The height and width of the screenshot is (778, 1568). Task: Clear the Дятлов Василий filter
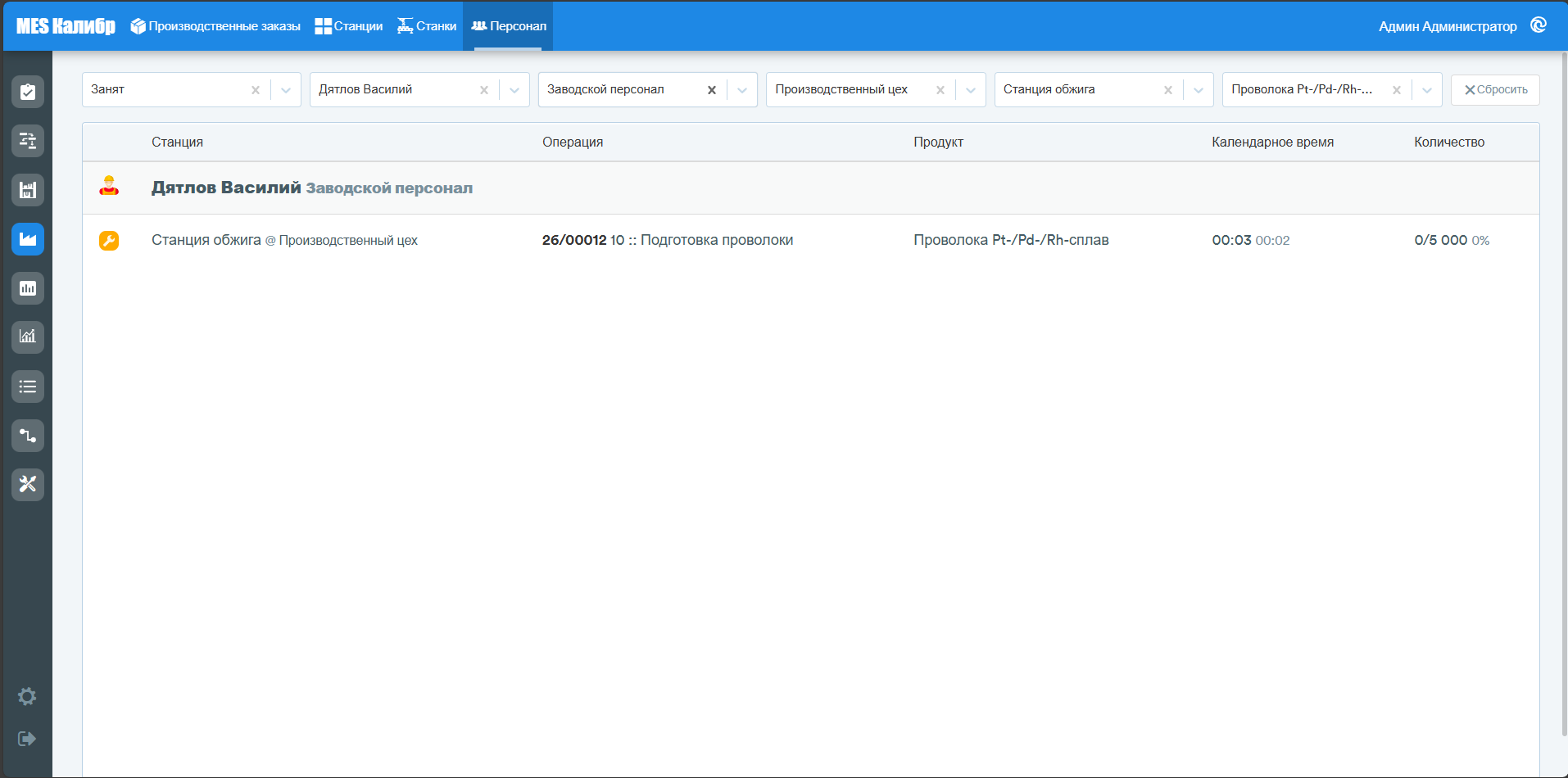point(484,90)
